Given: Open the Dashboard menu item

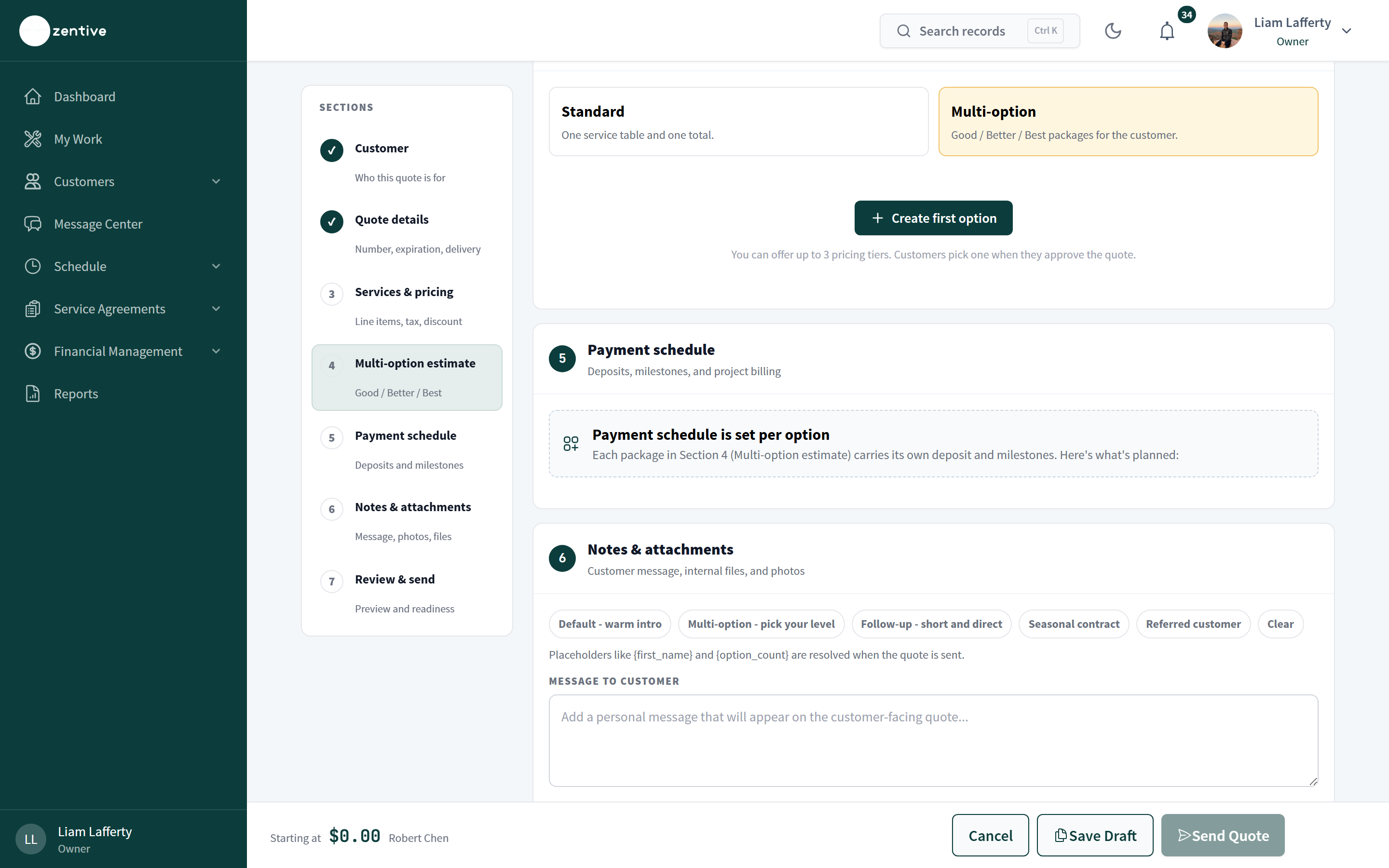Looking at the screenshot, I should tap(123, 96).
